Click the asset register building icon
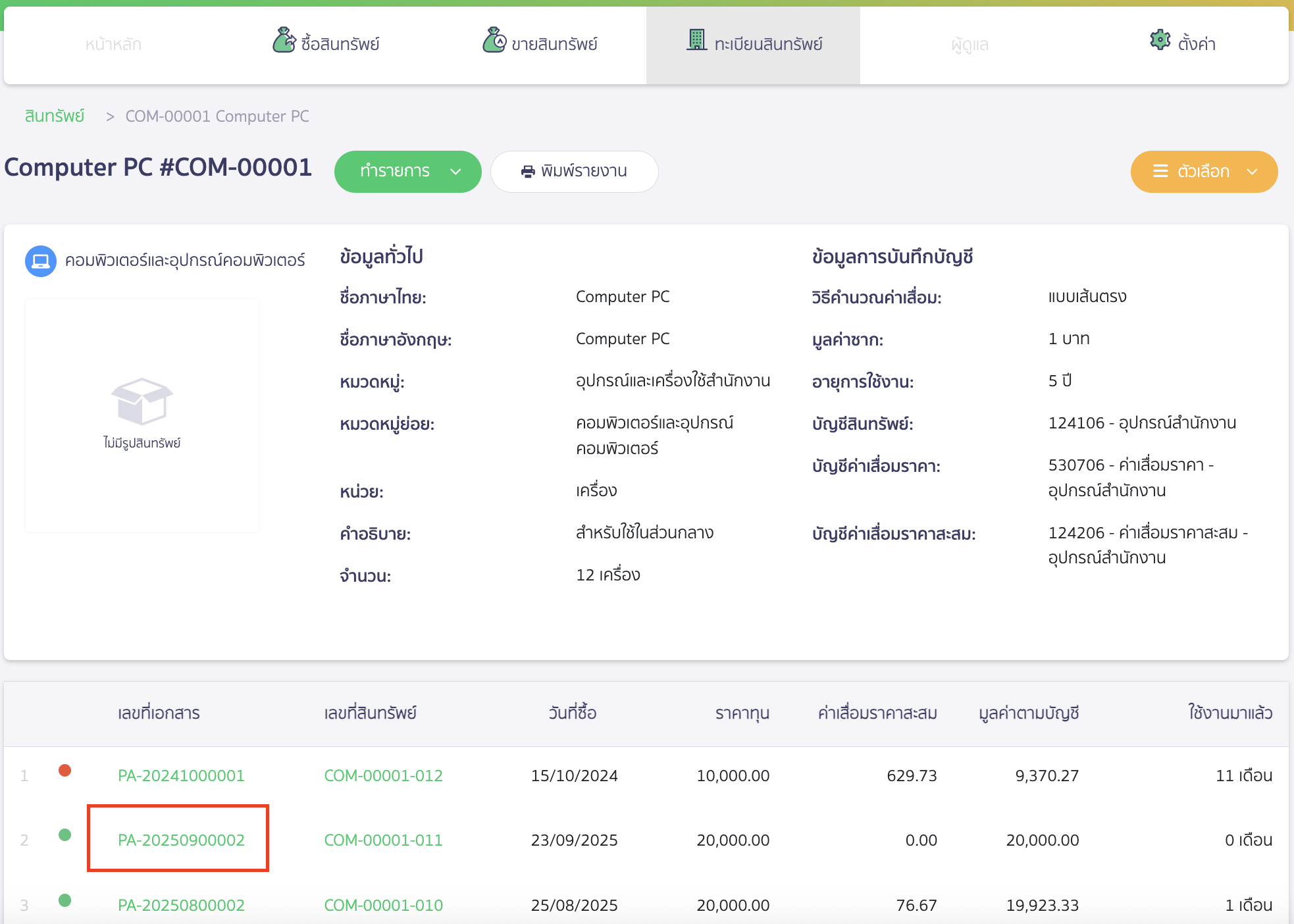 696,40
